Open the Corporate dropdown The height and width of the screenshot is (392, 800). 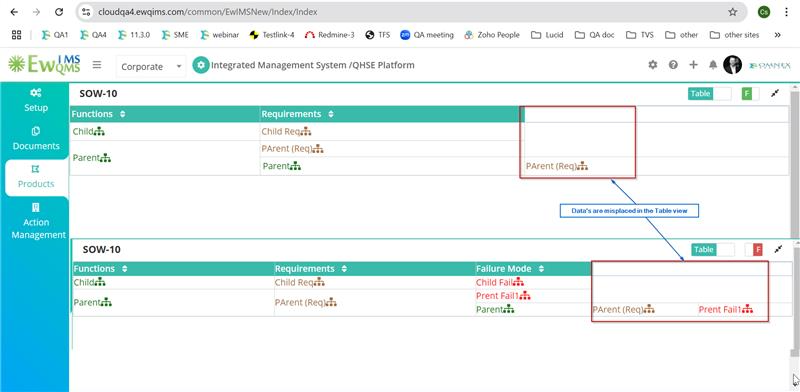point(151,66)
